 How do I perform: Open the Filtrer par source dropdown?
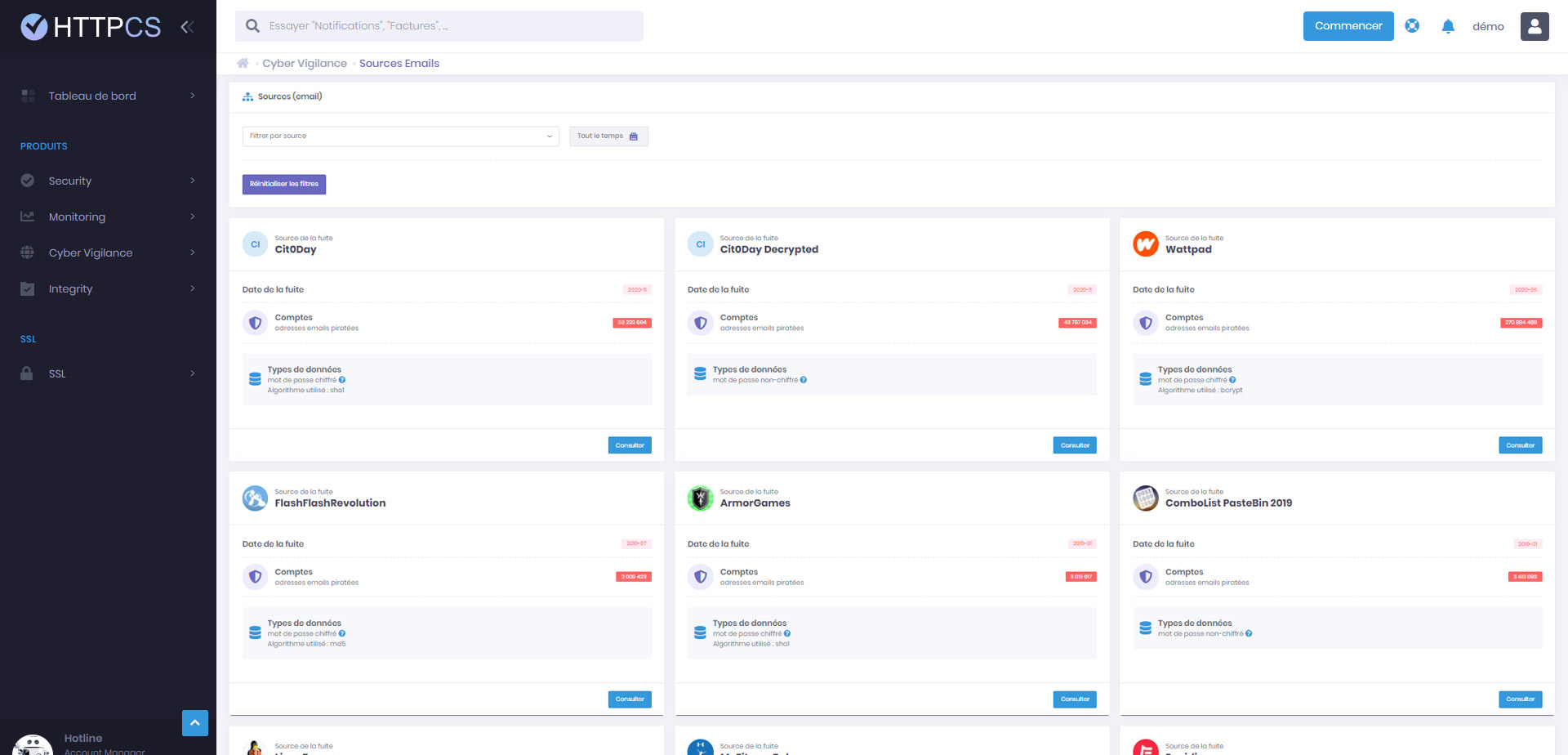[x=400, y=136]
